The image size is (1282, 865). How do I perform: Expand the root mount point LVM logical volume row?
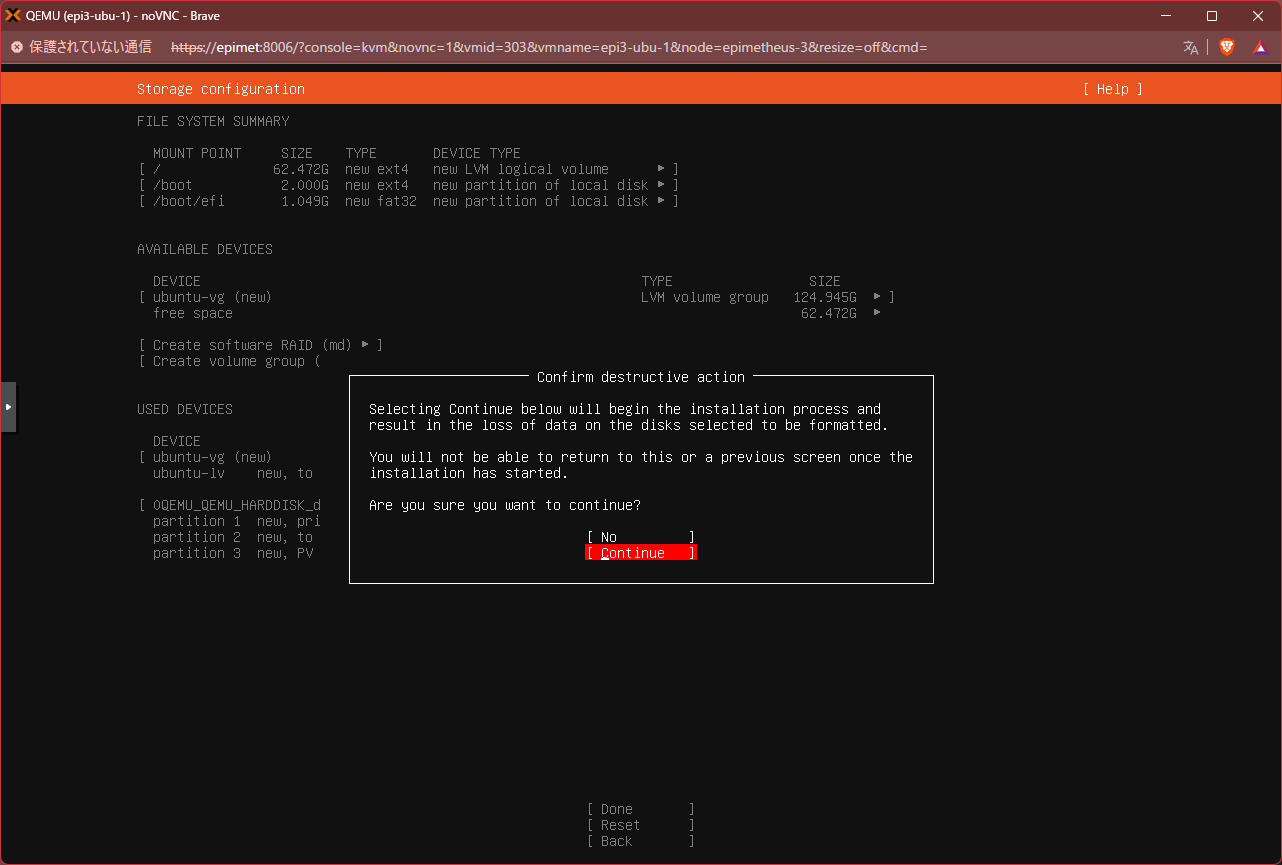(409, 169)
